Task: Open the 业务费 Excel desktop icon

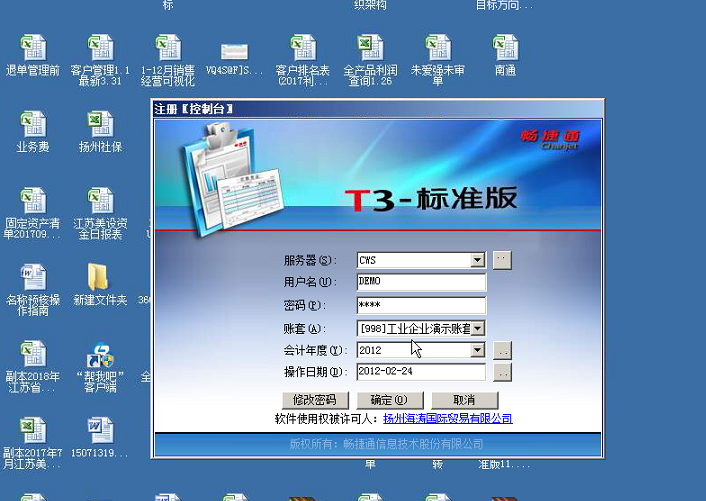Action: pos(33,124)
